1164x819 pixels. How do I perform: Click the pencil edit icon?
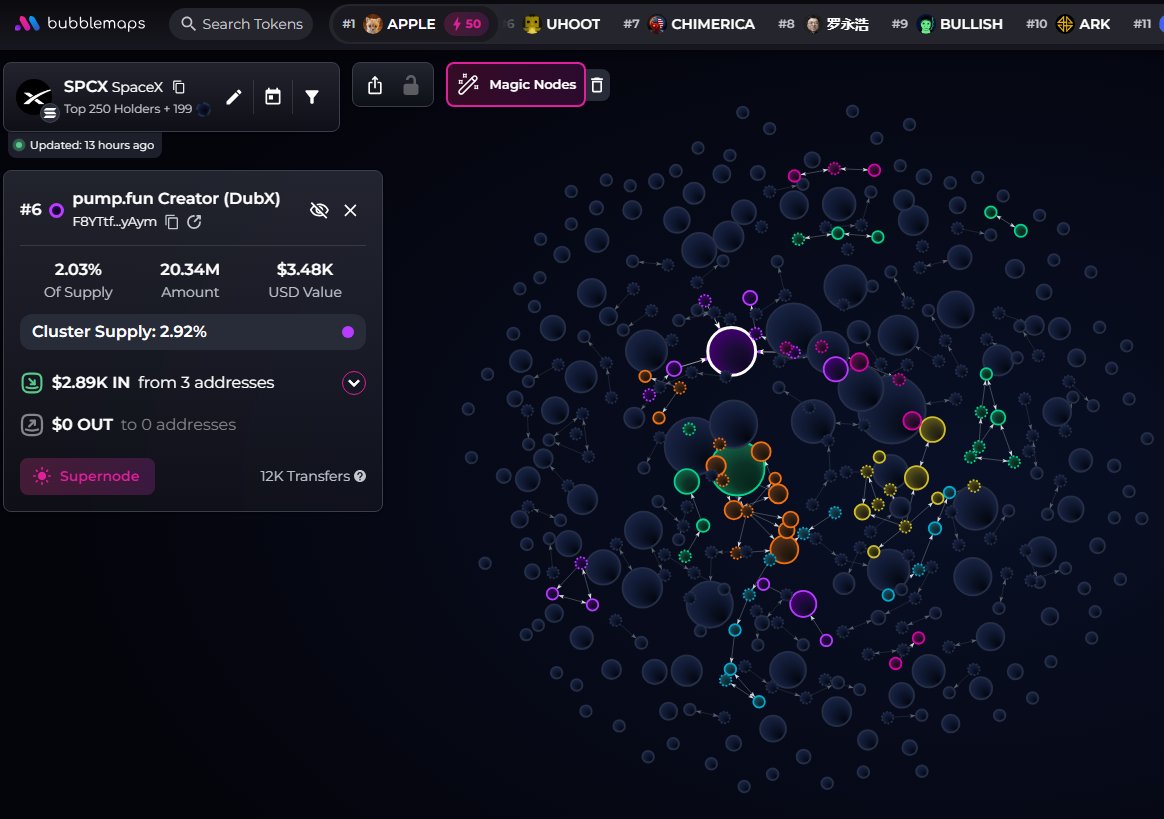[x=234, y=97]
